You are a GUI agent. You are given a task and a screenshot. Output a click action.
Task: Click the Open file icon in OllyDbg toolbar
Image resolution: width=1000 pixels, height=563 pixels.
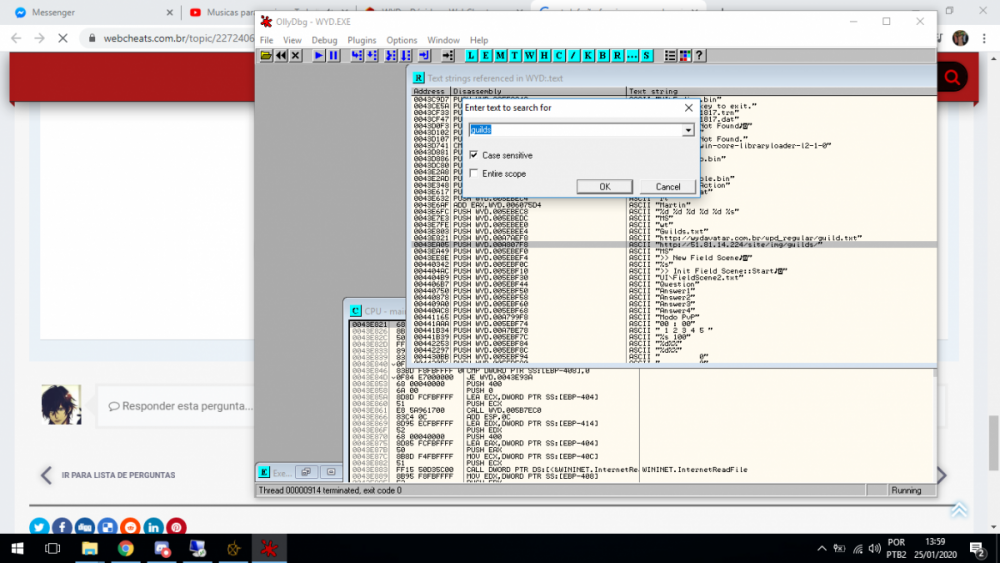pyautogui.click(x=266, y=55)
